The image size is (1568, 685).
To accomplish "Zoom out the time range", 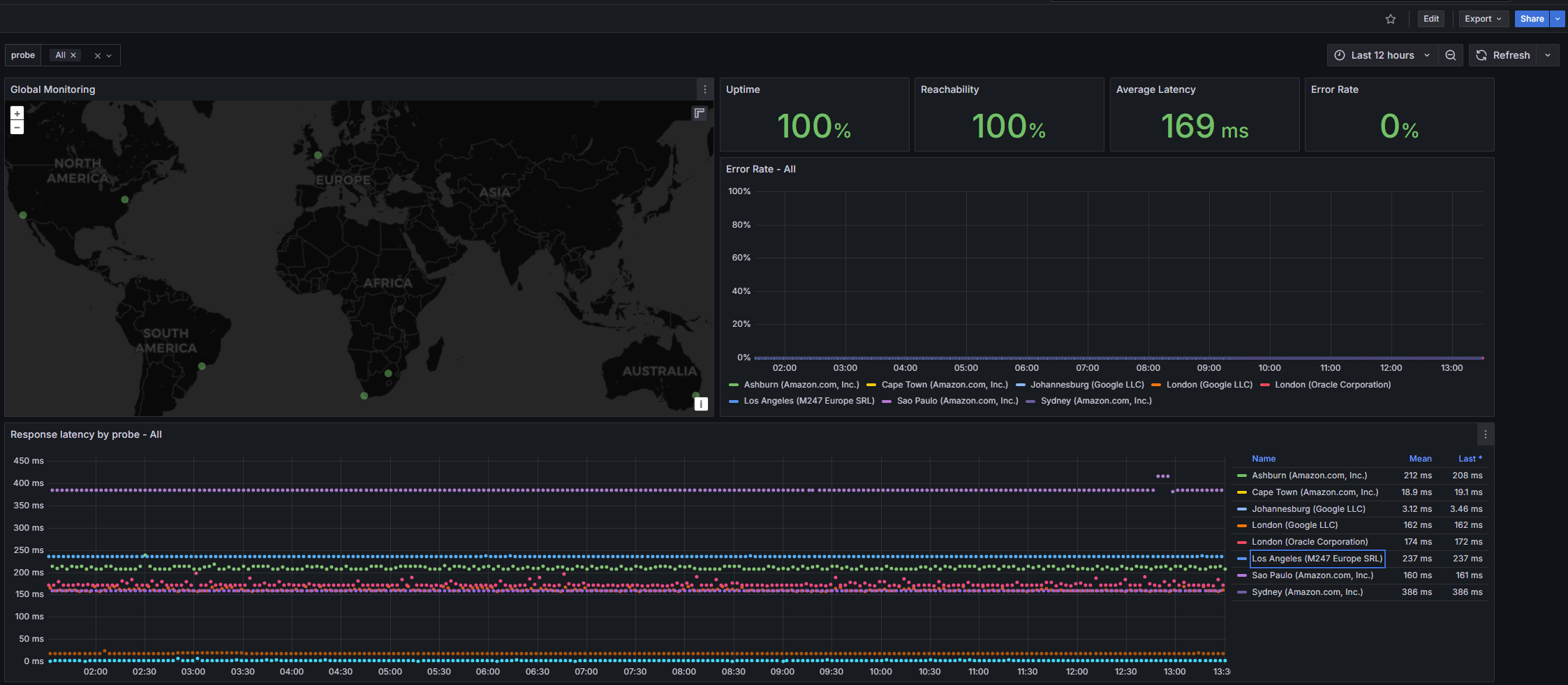I will 1451,55.
